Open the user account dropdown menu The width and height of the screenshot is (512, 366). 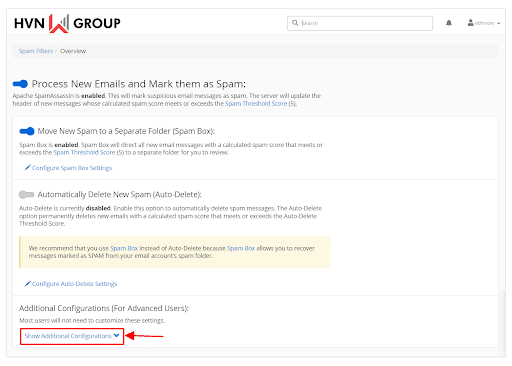(x=484, y=23)
